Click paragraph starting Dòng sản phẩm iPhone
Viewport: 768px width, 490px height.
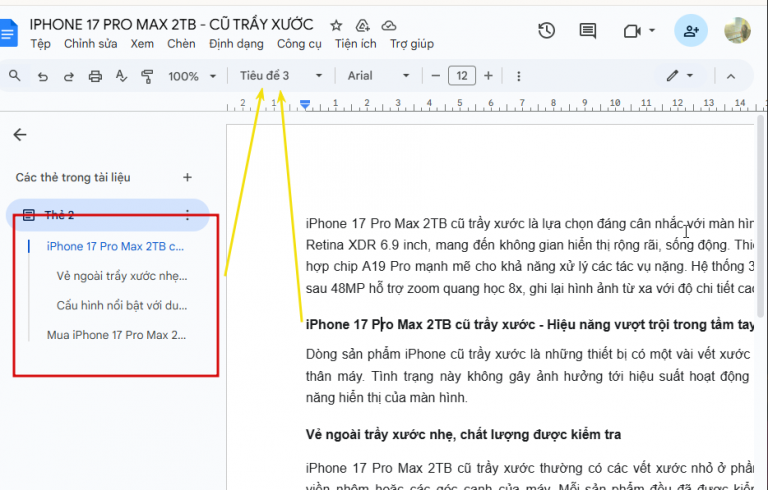pyautogui.click(x=528, y=376)
